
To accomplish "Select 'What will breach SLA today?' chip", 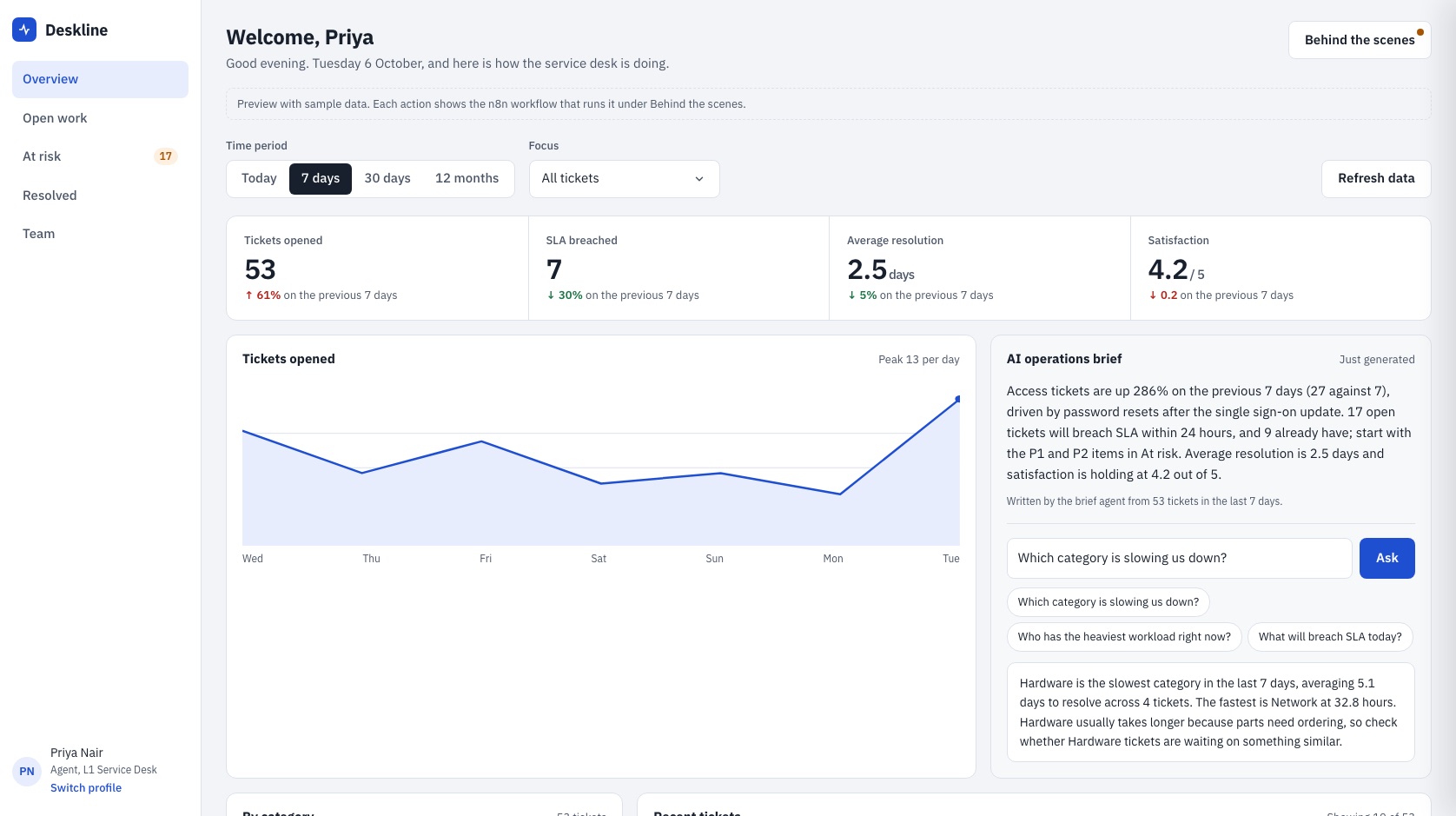I will click(x=1330, y=637).
